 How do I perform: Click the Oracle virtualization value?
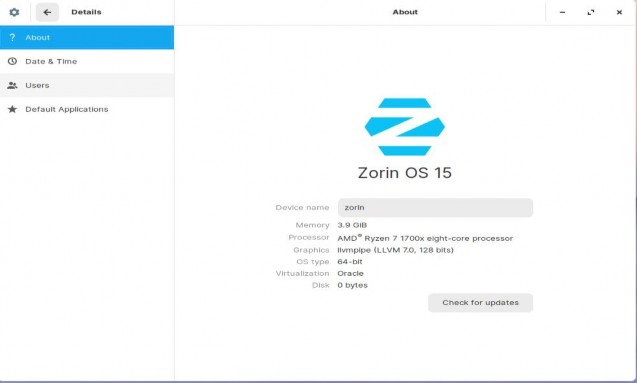click(x=350, y=273)
